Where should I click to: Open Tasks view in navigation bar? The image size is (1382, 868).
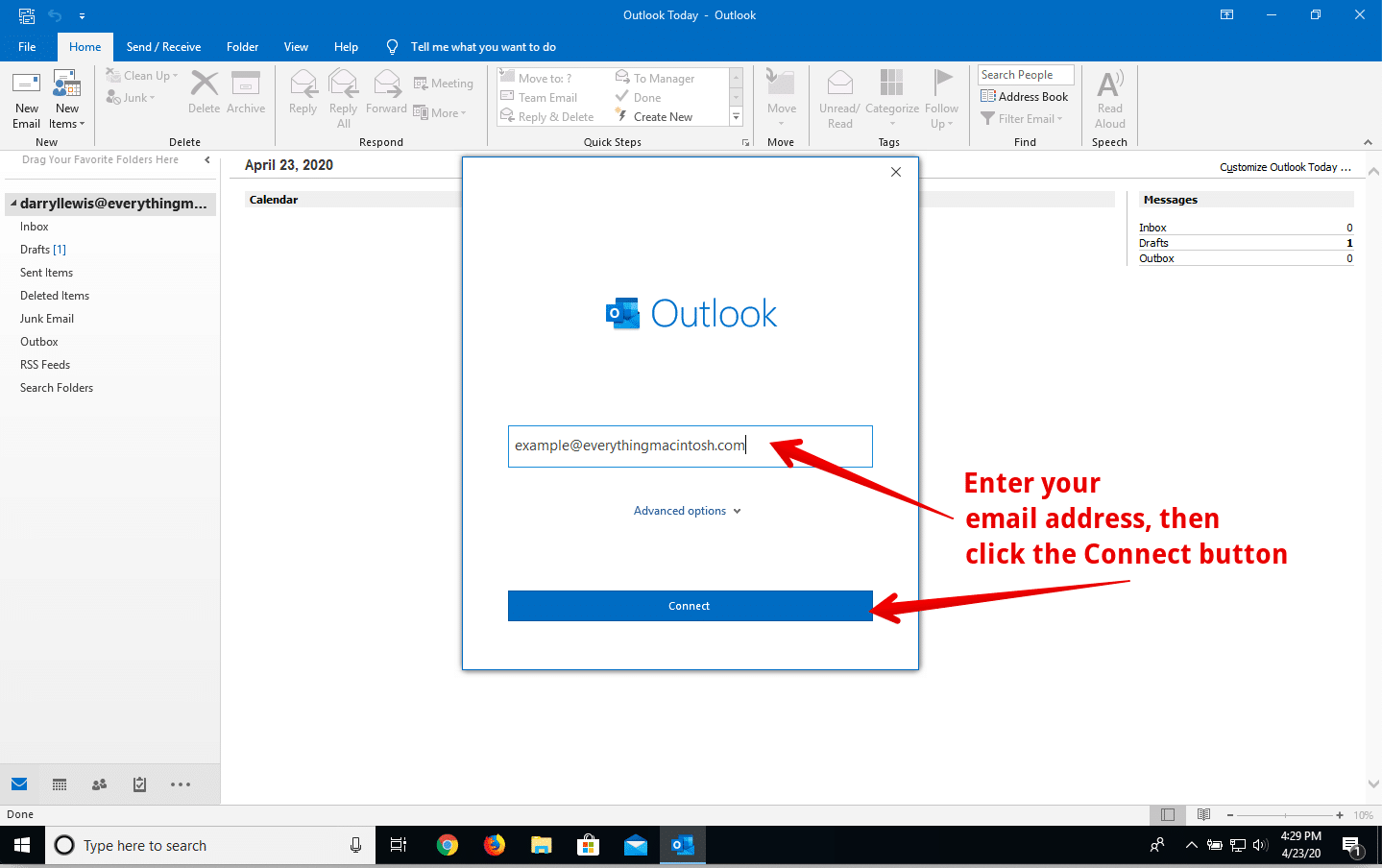pyautogui.click(x=139, y=784)
